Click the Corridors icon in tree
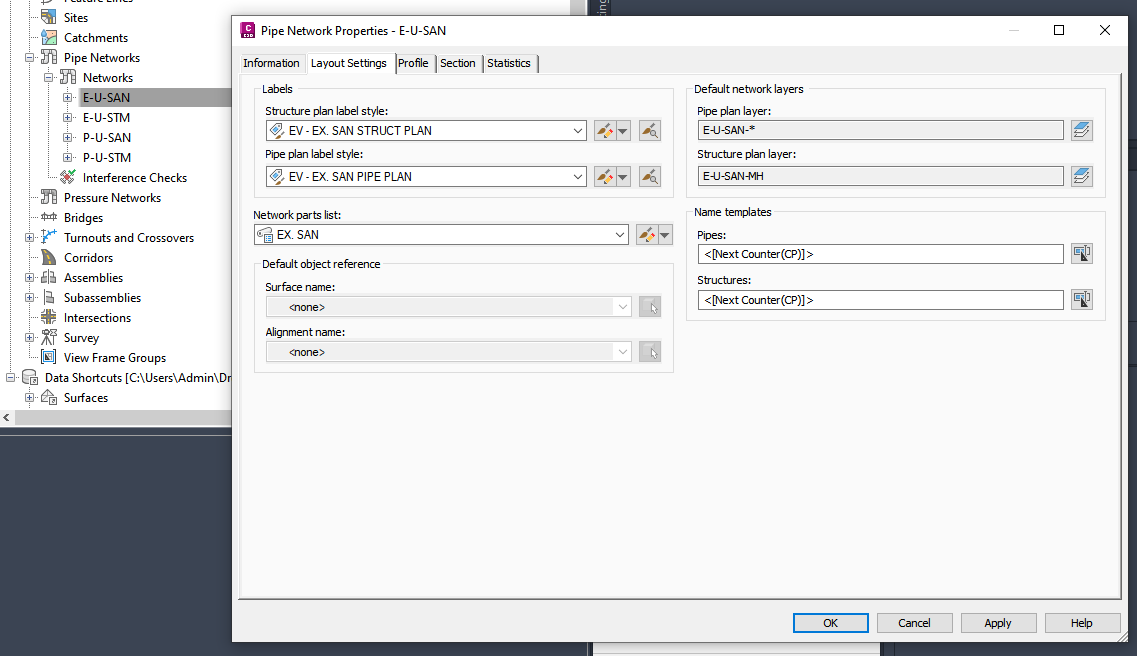Screen dimensions: 1137x656 coord(49,257)
